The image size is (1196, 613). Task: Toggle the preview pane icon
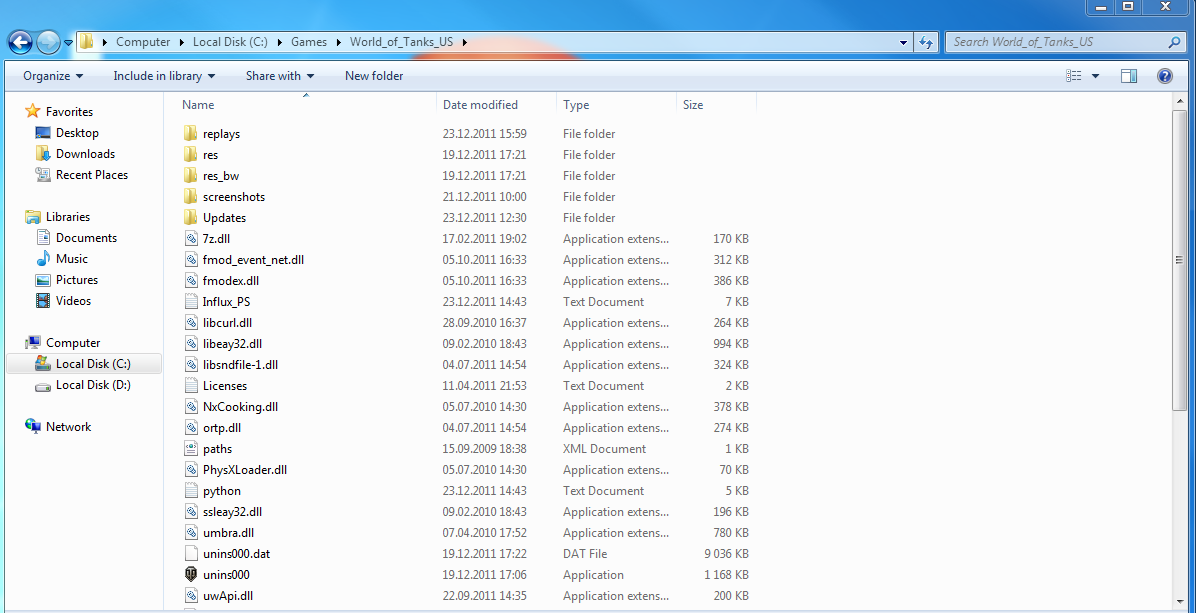1129,75
